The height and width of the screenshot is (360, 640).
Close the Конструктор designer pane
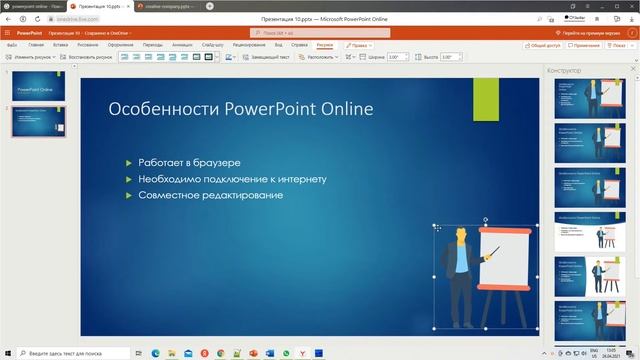(x=633, y=69)
